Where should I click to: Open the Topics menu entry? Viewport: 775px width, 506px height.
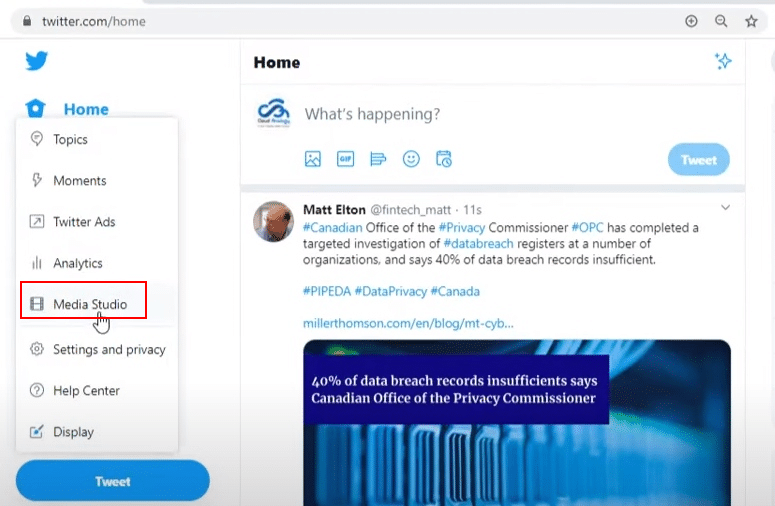[97, 139]
